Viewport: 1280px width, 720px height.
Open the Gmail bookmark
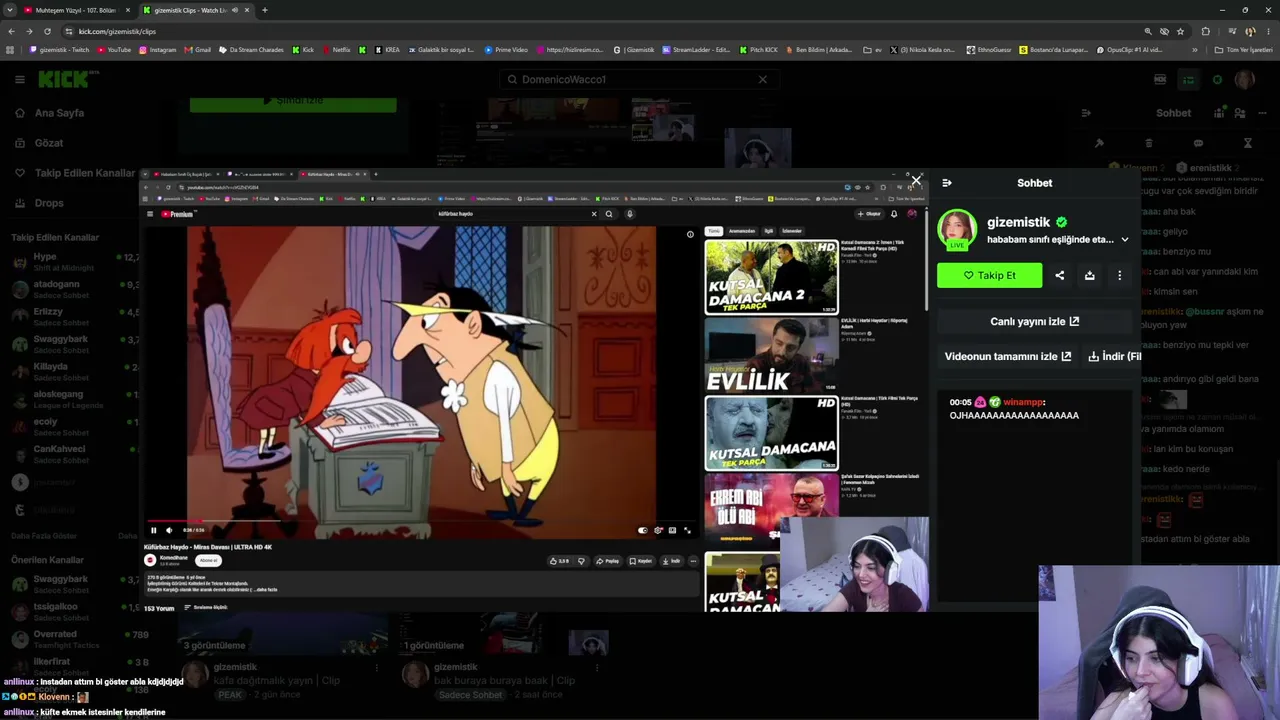coord(198,50)
